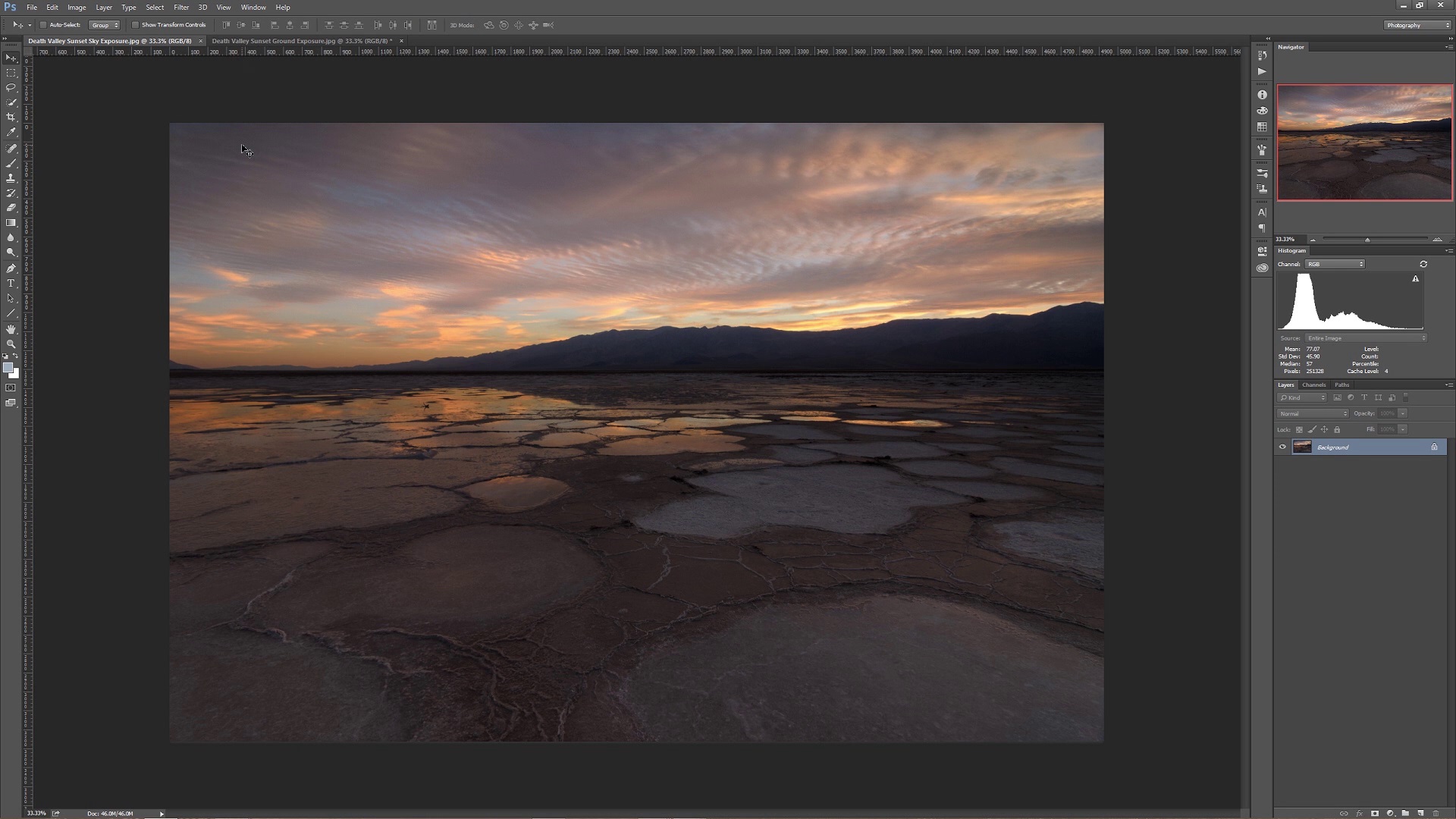Click the histogram refresh button
1456x819 pixels.
[1423, 264]
